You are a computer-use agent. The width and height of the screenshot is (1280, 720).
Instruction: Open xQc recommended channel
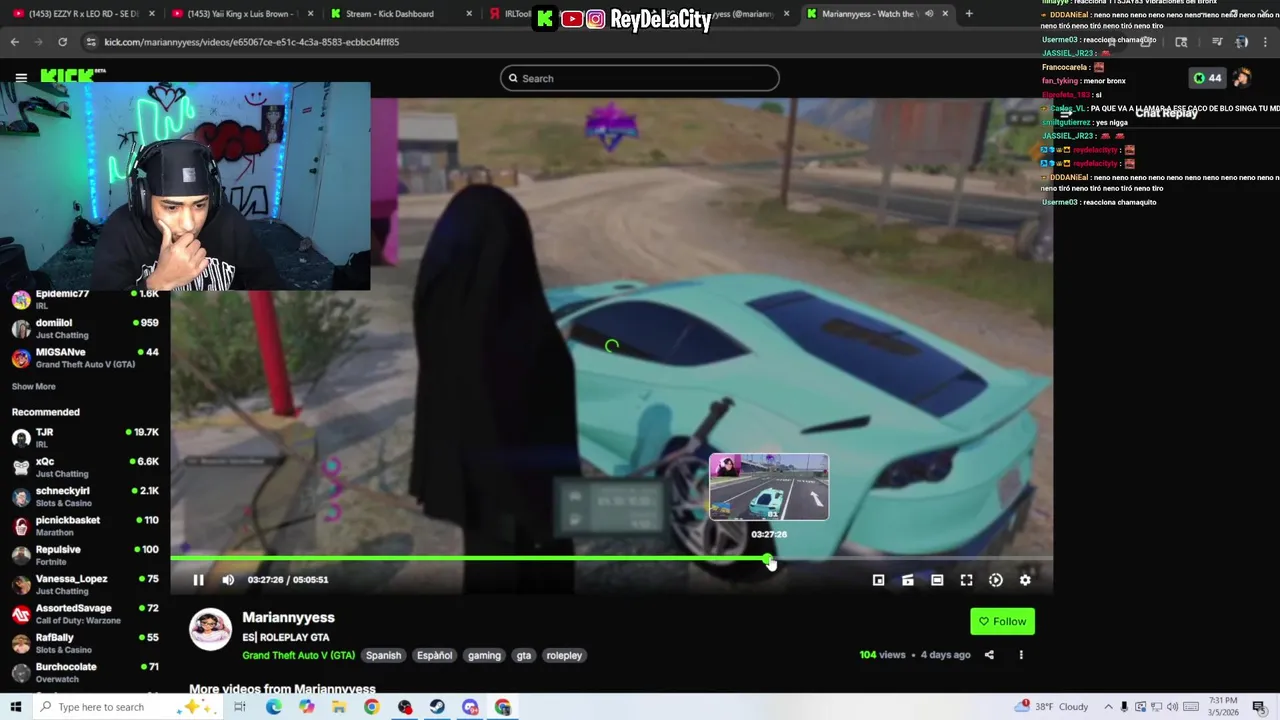coord(85,467)
